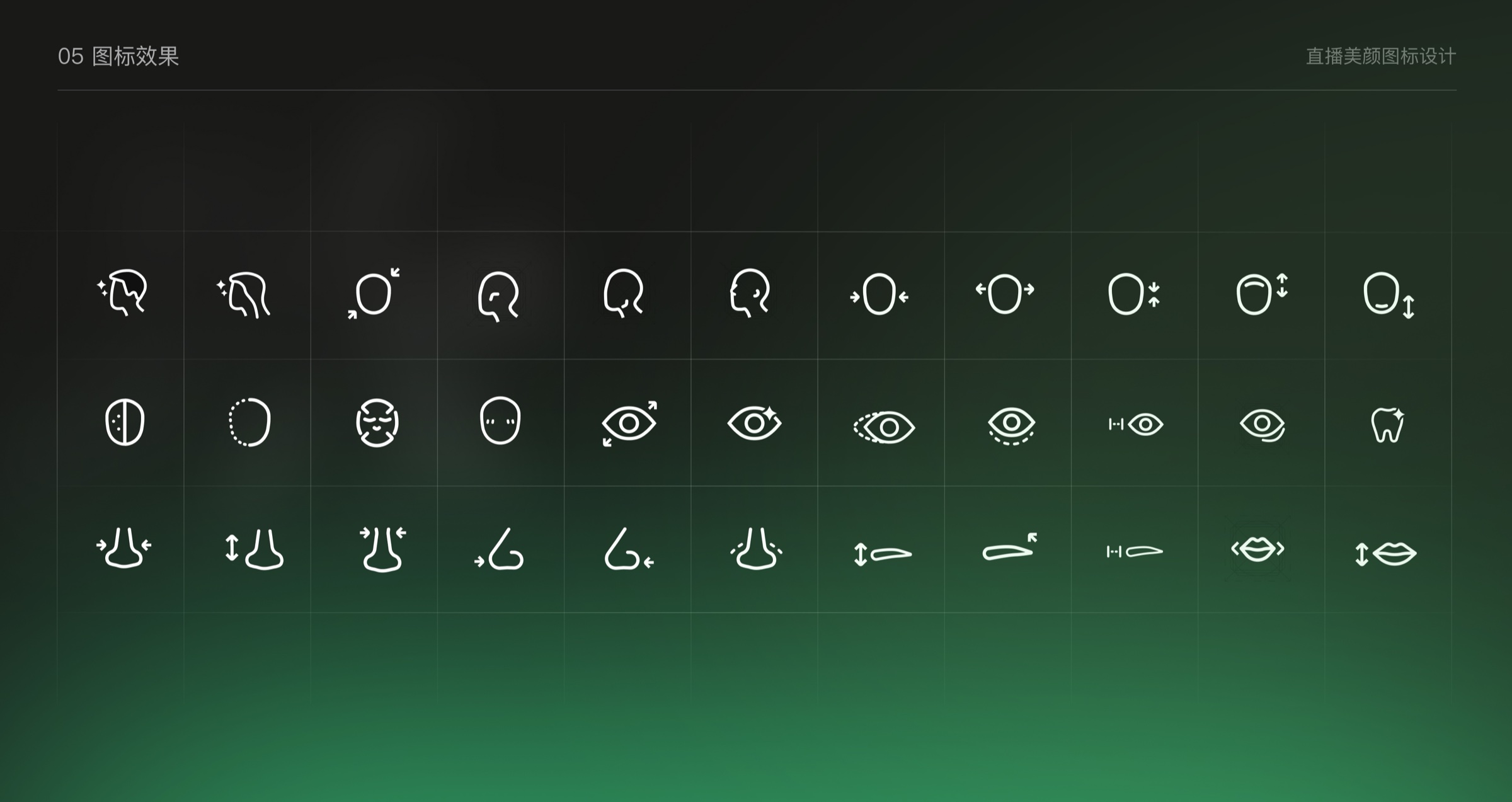Choose the face narrowing icon with inward arrows
This screenshot has width=1512, height=802.
click(879, 294)
